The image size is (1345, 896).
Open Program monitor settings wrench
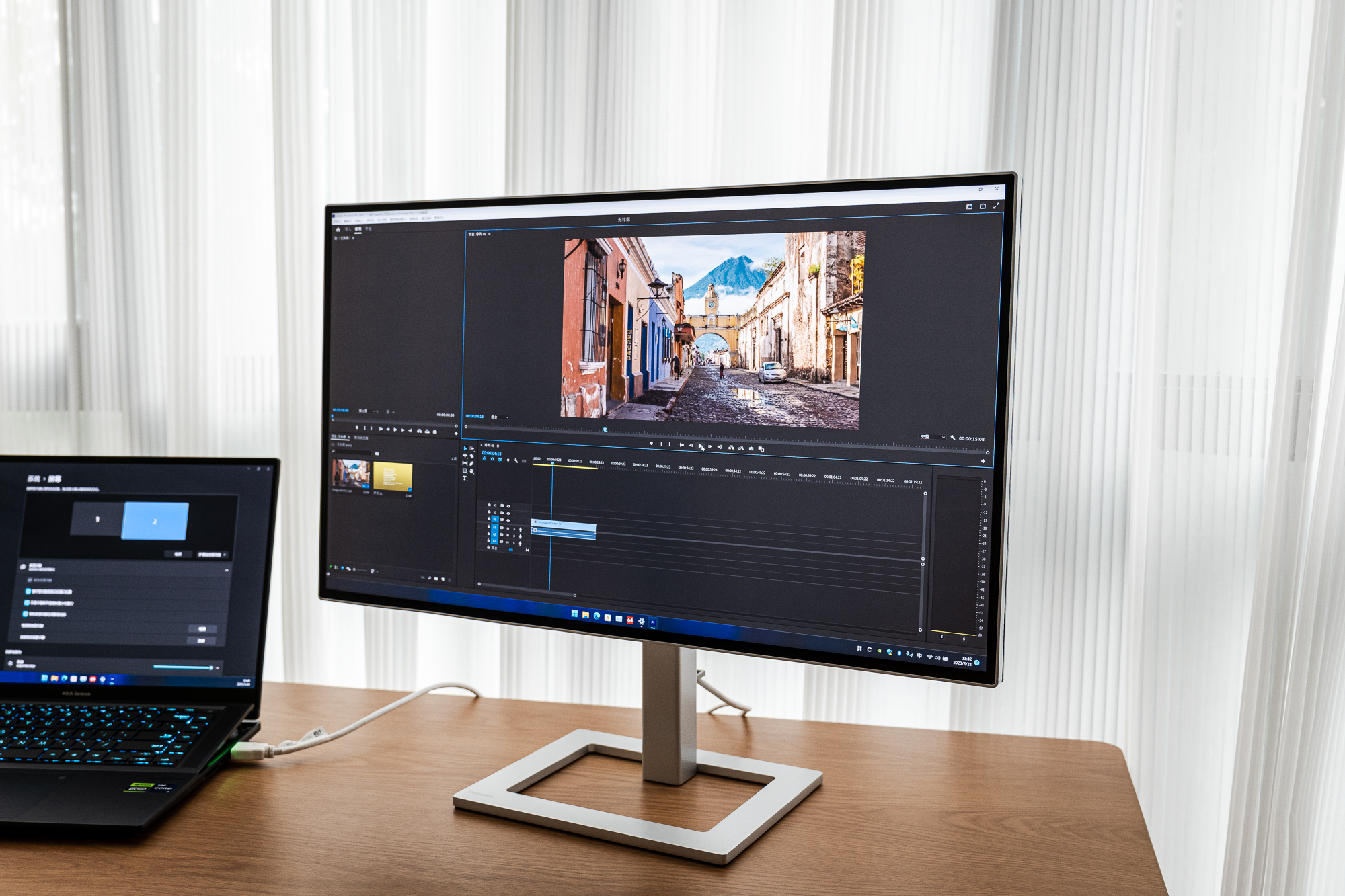tap(953, 438)
